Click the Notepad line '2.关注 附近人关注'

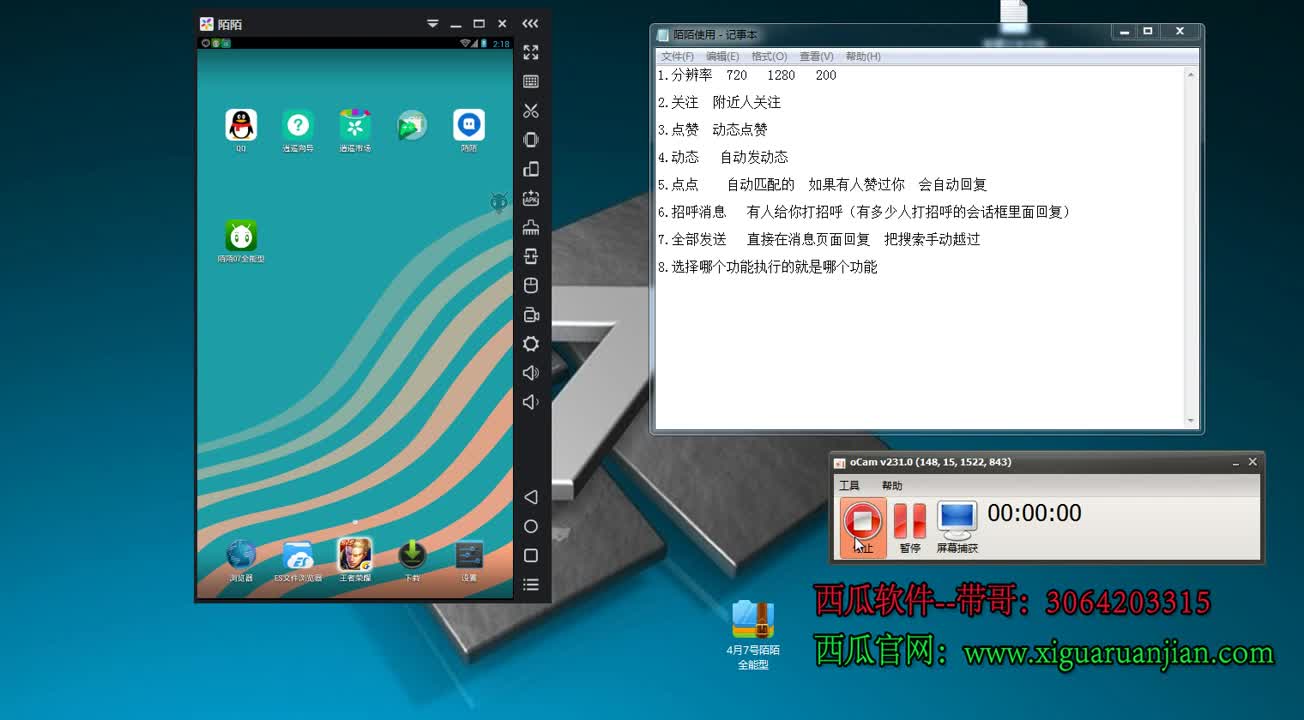719,102
